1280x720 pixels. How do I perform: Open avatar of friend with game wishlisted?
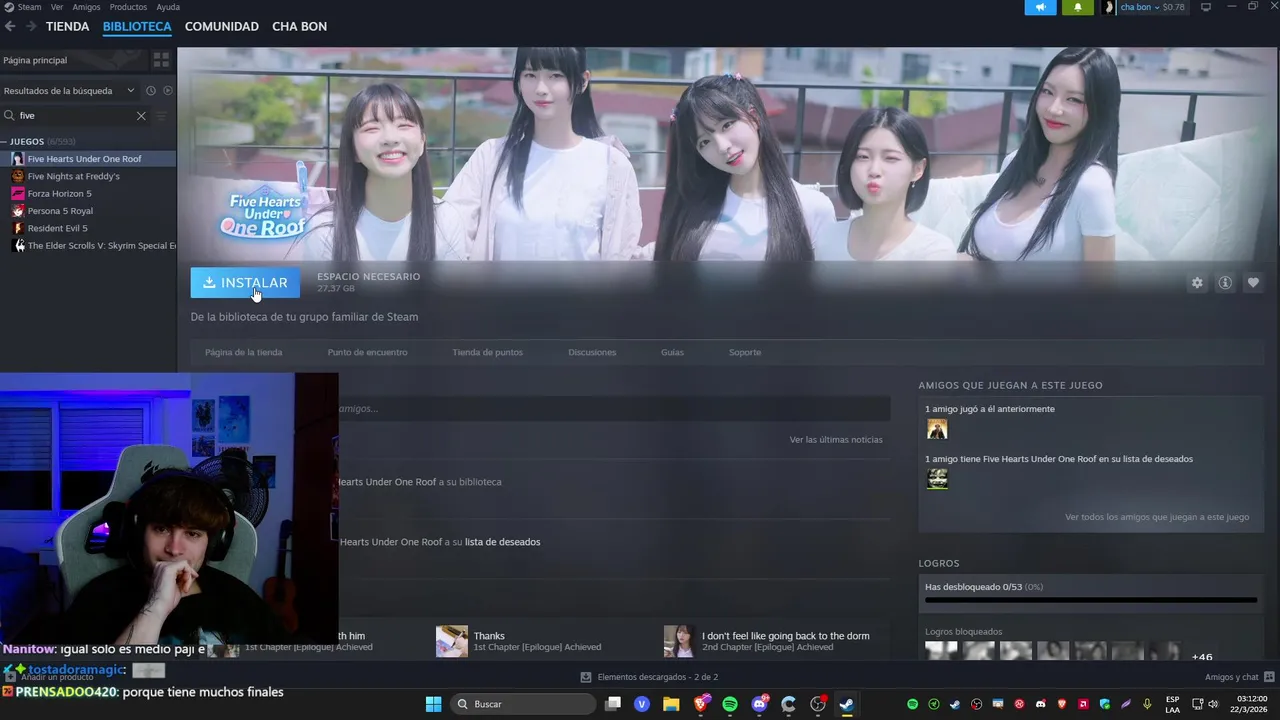pos(937,479)
